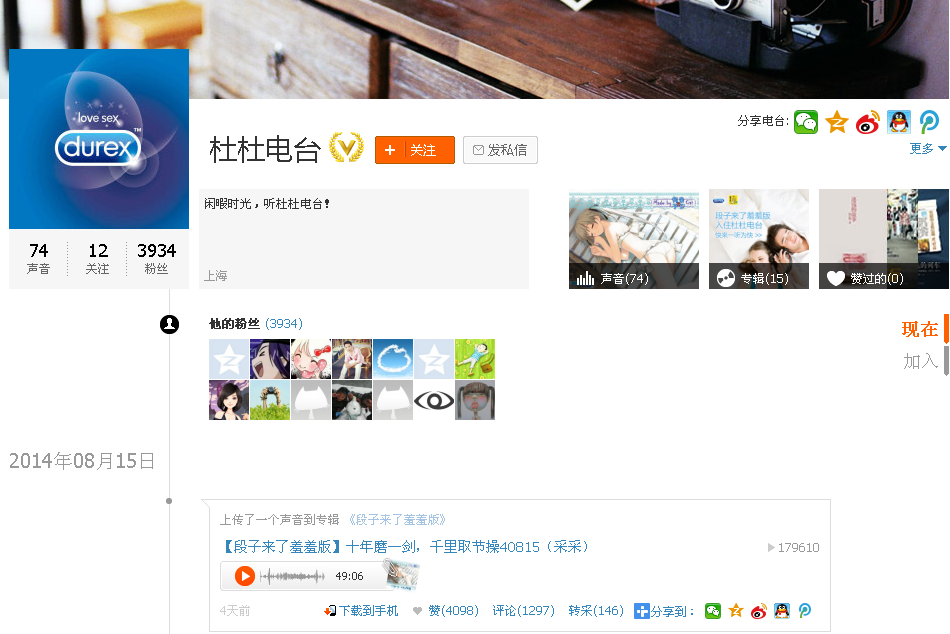The image size is (950, 634).
Task: Open the cartoon boy on grass fan avatar
Action: tap(475, 359)
